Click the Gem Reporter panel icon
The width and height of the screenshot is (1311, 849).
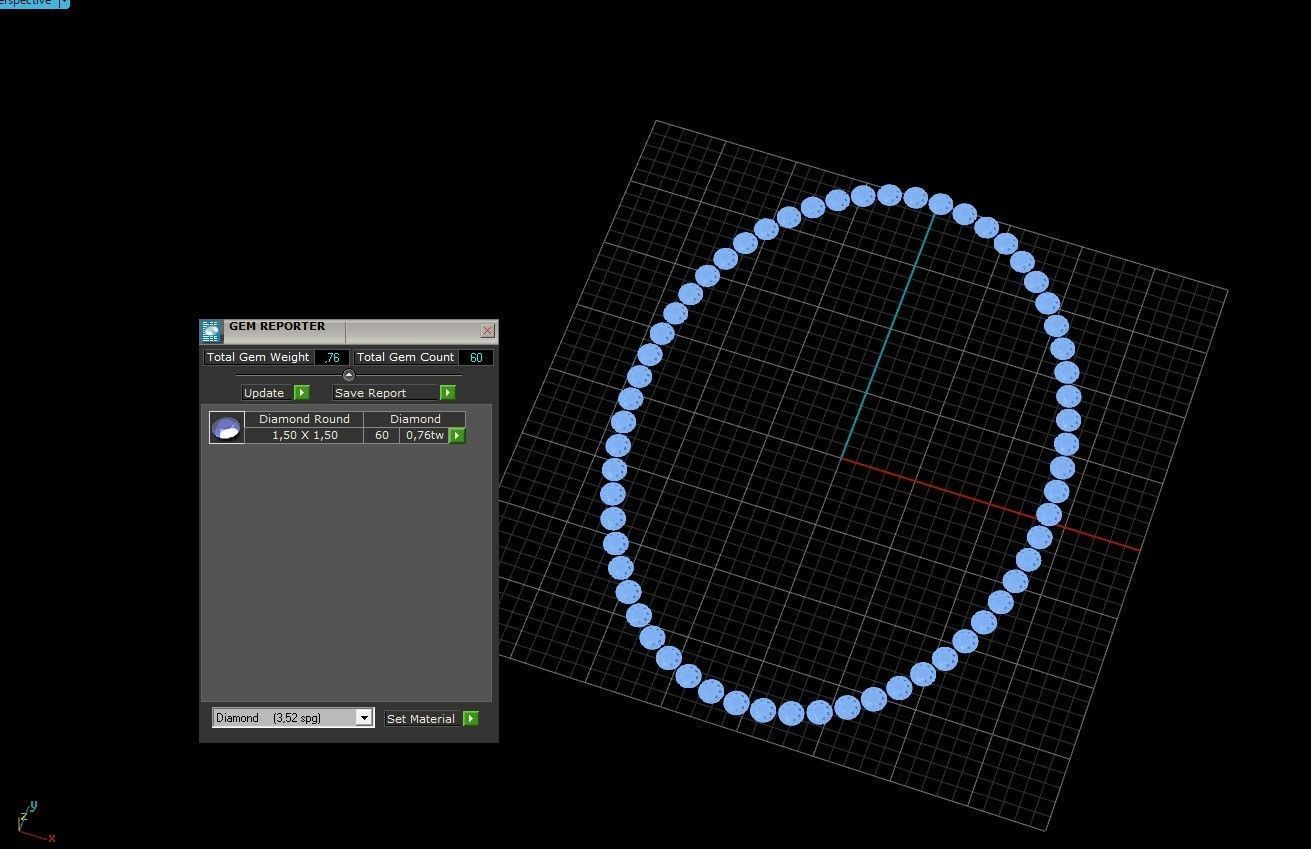210,332
